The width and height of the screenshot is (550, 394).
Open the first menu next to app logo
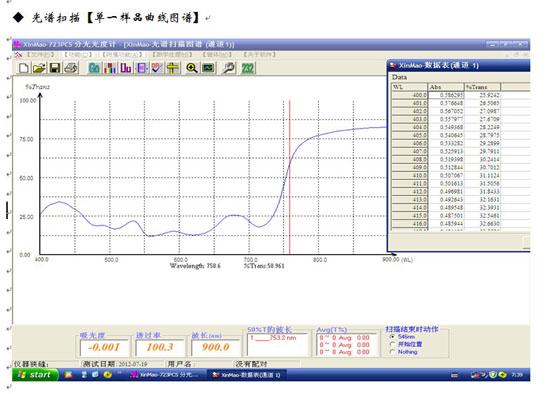coord(40,54)
